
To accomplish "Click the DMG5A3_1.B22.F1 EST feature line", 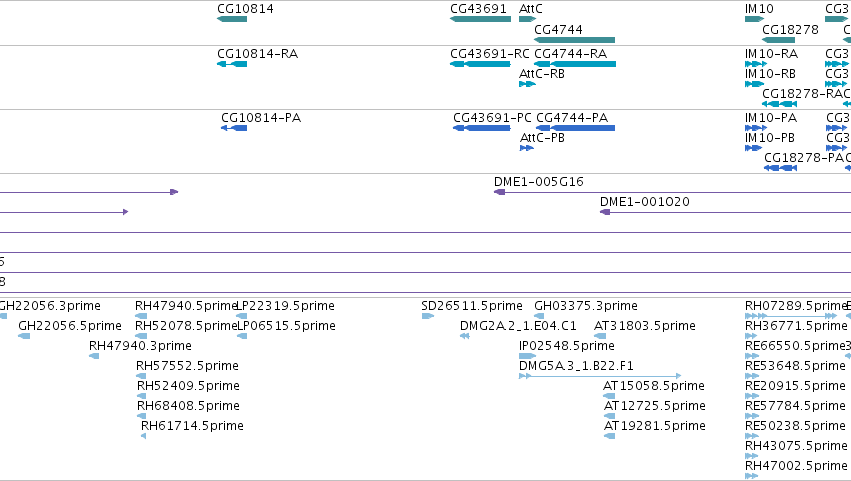I will point(600,376).
